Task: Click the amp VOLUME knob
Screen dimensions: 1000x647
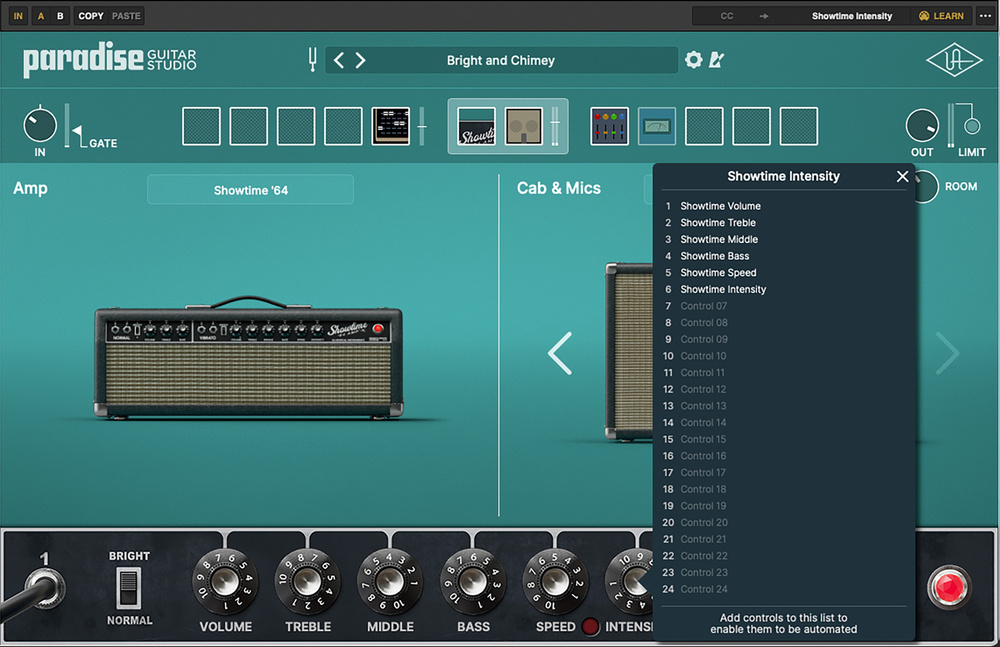Action: click(225, 582)
